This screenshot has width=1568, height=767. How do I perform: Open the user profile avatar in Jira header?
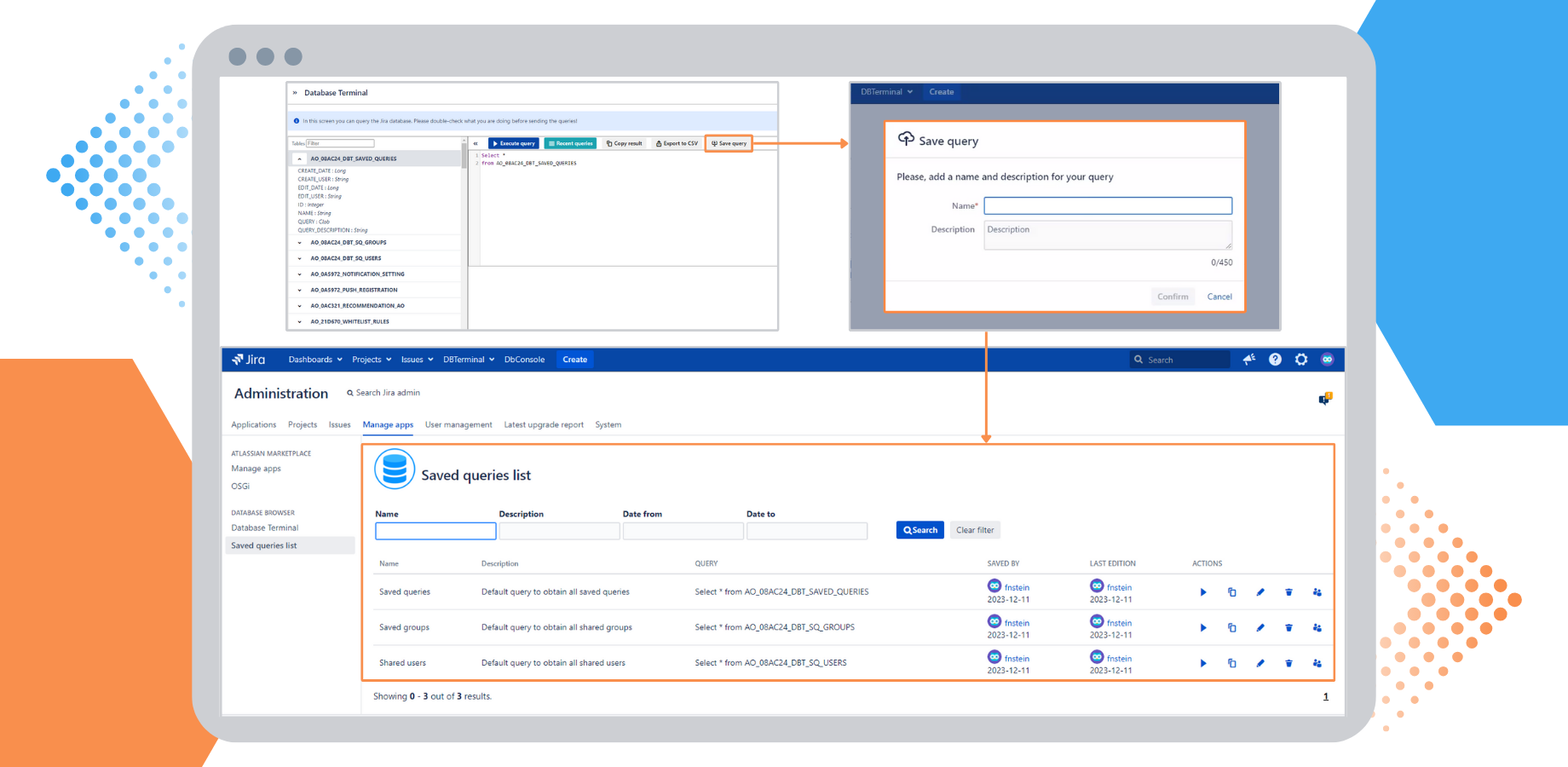click(x=1327, y=360)
